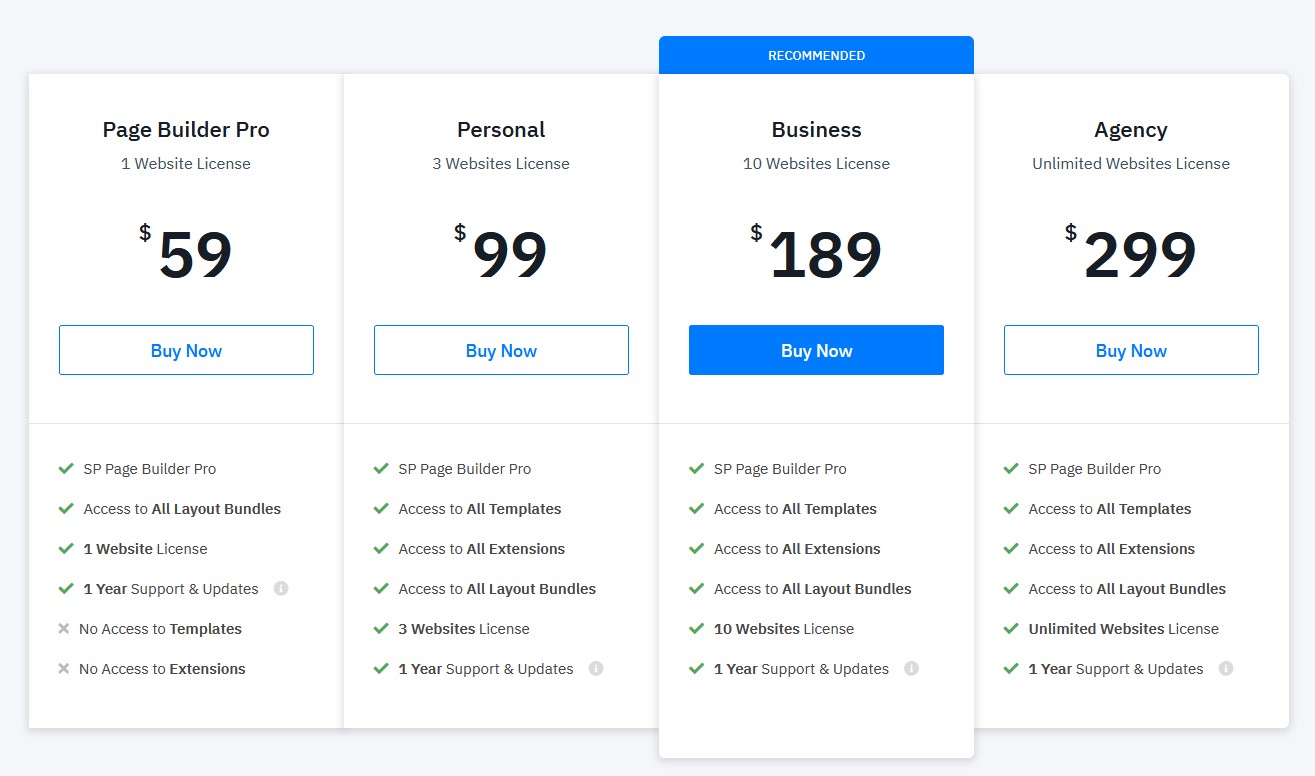Click the Business plan title heading
This screenshot has height=776, width=1315.
coord(816,130)
